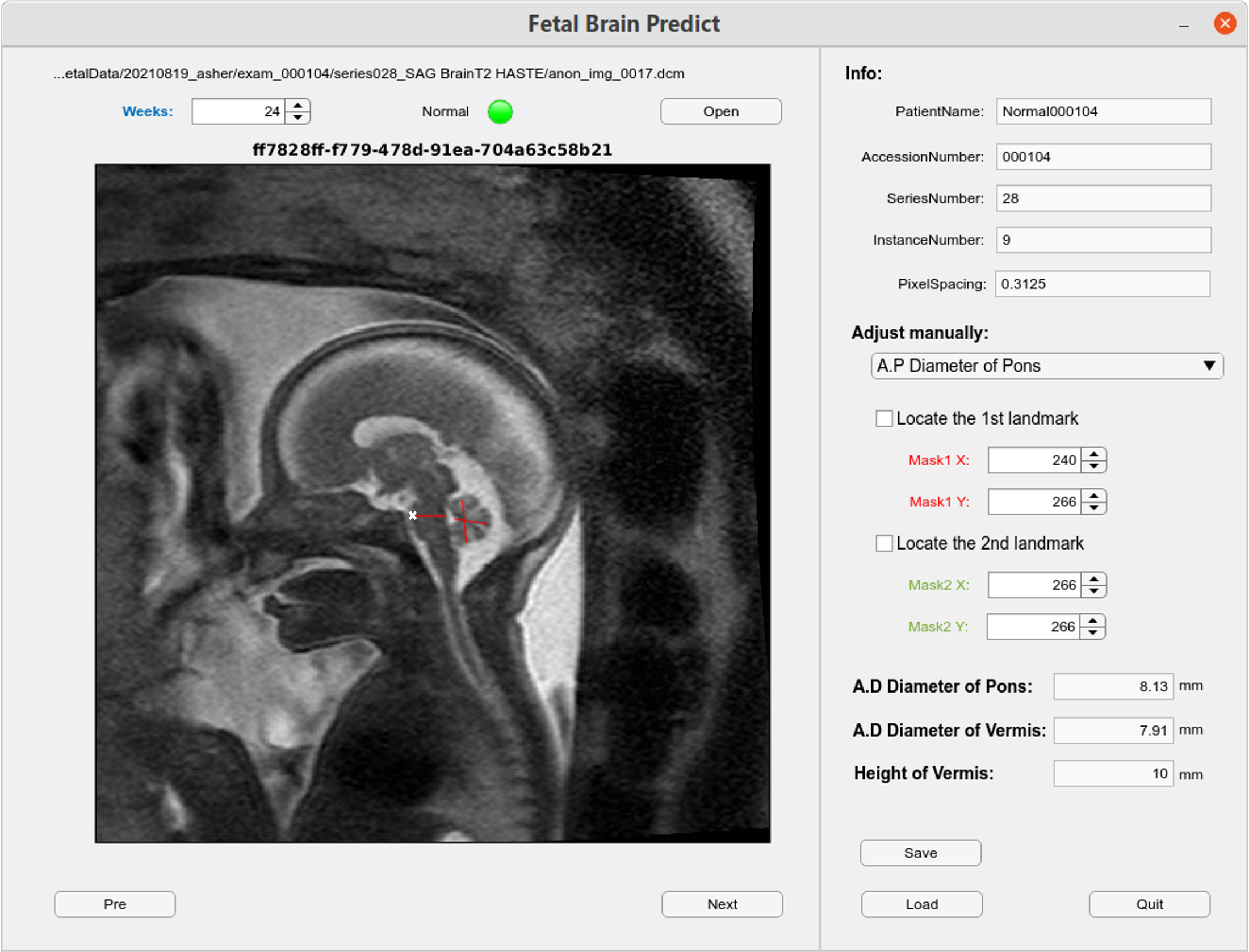Decrease the Weeks value with down arrow
The image size is (1249, 952).
297,118
